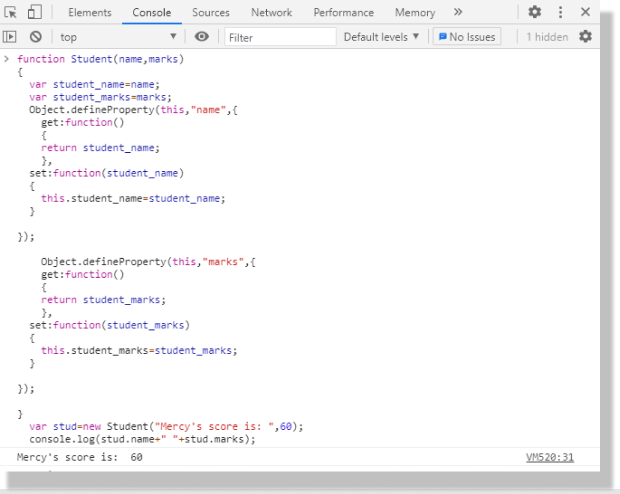This screenshot has width=620, height=494.
Task: Toggle the device toolbar icon
Action: point(35,12)
